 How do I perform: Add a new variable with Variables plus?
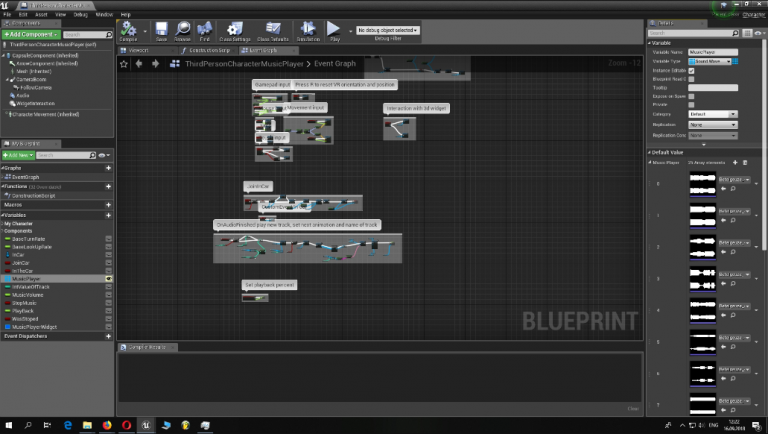click(108, 215)
